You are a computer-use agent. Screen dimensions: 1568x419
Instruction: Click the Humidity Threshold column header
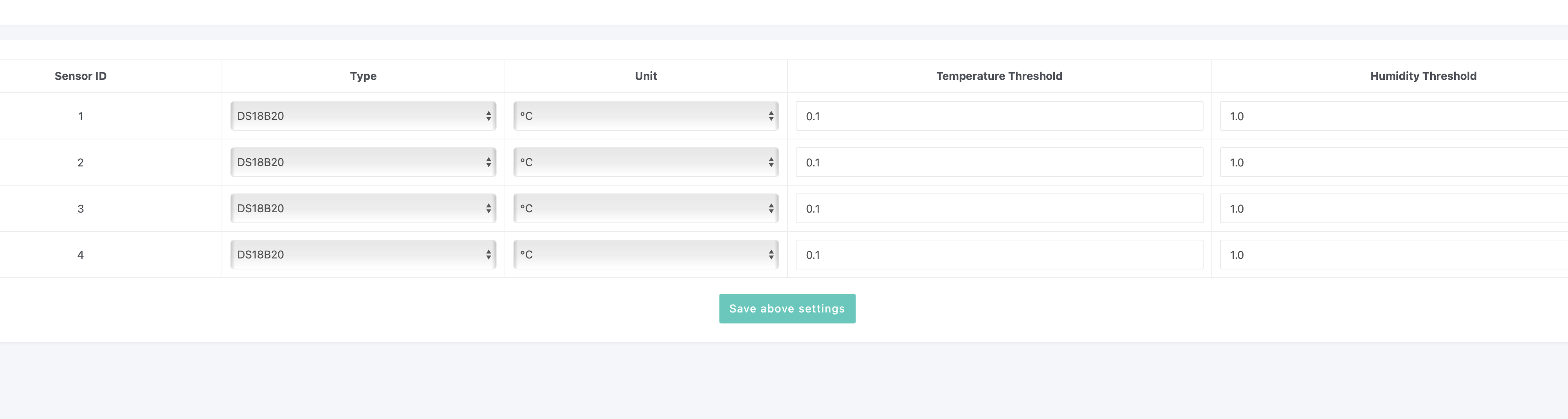pyautogui.click(x=1422, y=76)
